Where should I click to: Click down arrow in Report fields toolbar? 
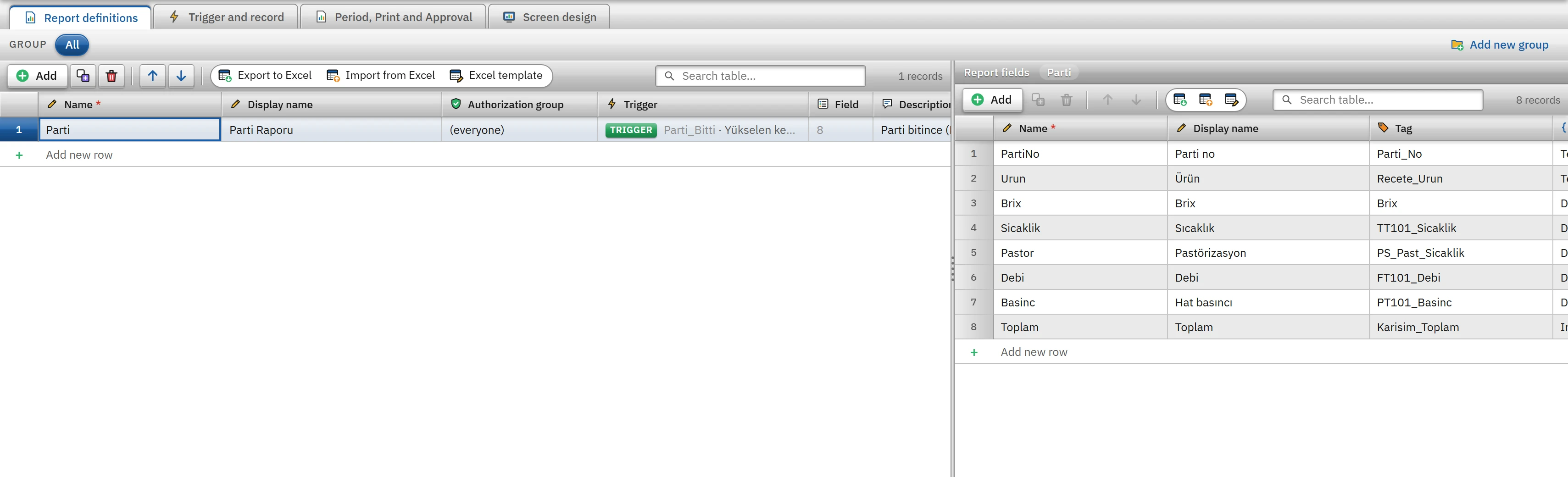1136,100
